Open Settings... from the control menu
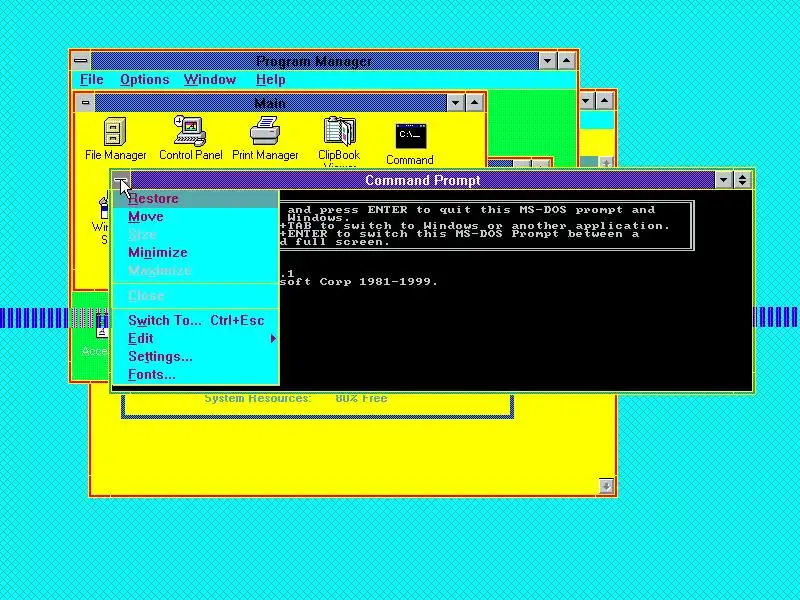800x600 pixels. 195,357
